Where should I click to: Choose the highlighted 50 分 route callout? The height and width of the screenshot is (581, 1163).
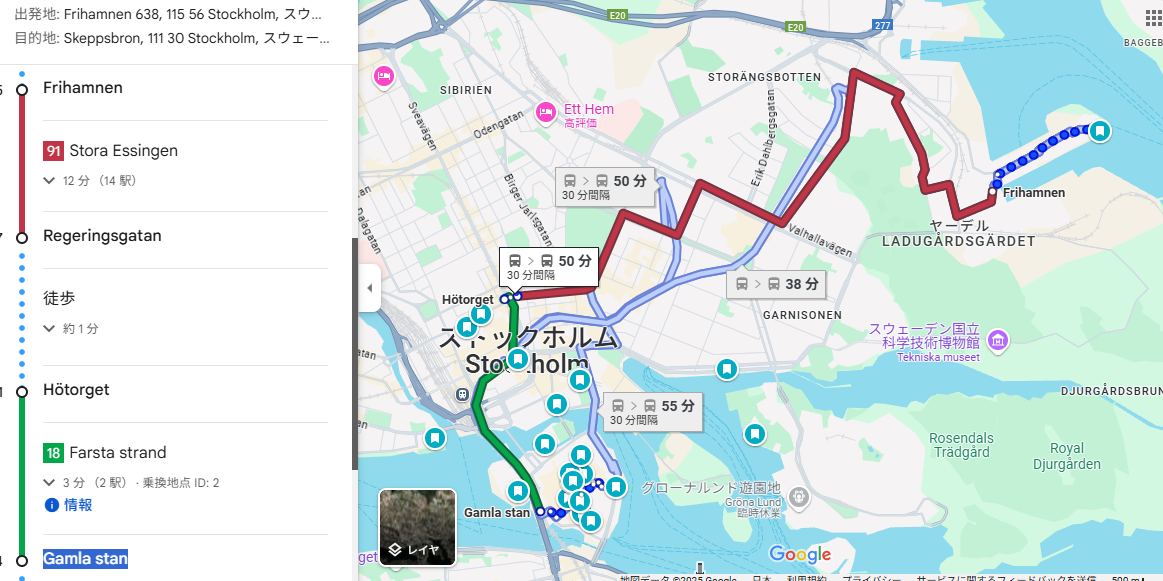[549, 267]
